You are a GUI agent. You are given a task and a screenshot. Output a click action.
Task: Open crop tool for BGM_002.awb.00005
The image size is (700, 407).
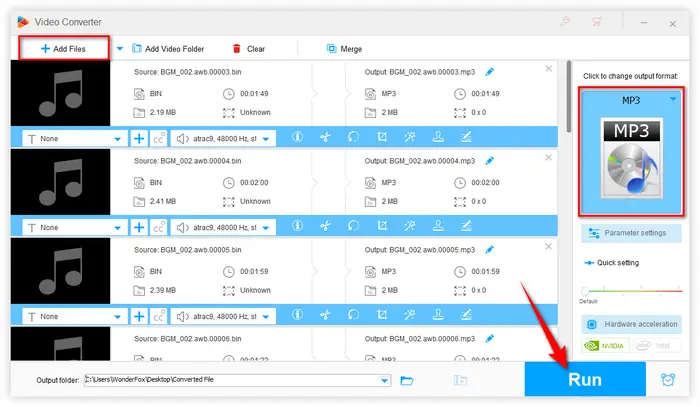click(x=382, y=315)
